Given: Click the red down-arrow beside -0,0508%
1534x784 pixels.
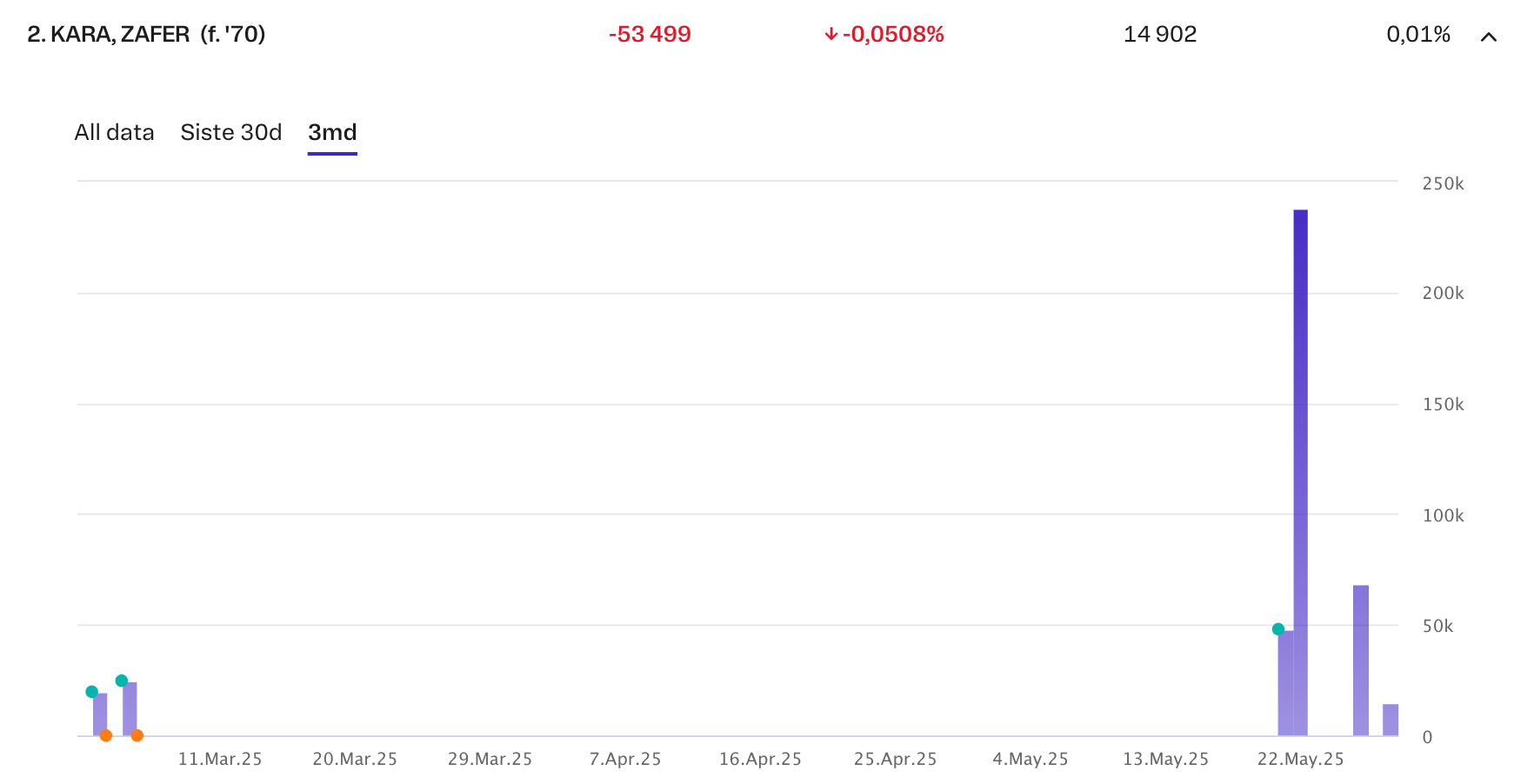Looking at the screenshot, I should 830,34.
